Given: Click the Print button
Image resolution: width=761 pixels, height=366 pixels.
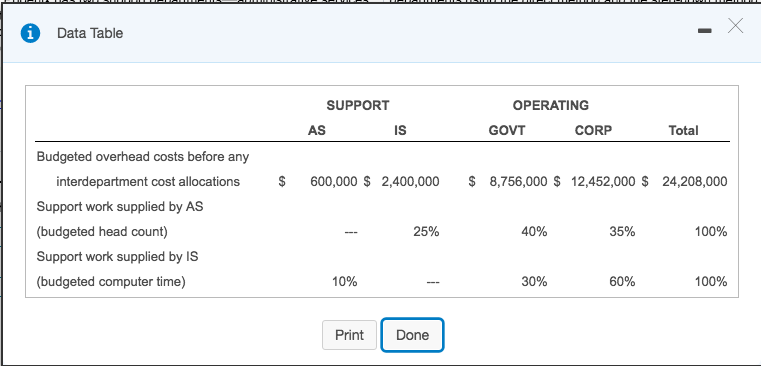Looking at the screenshot, I should 349,335.
